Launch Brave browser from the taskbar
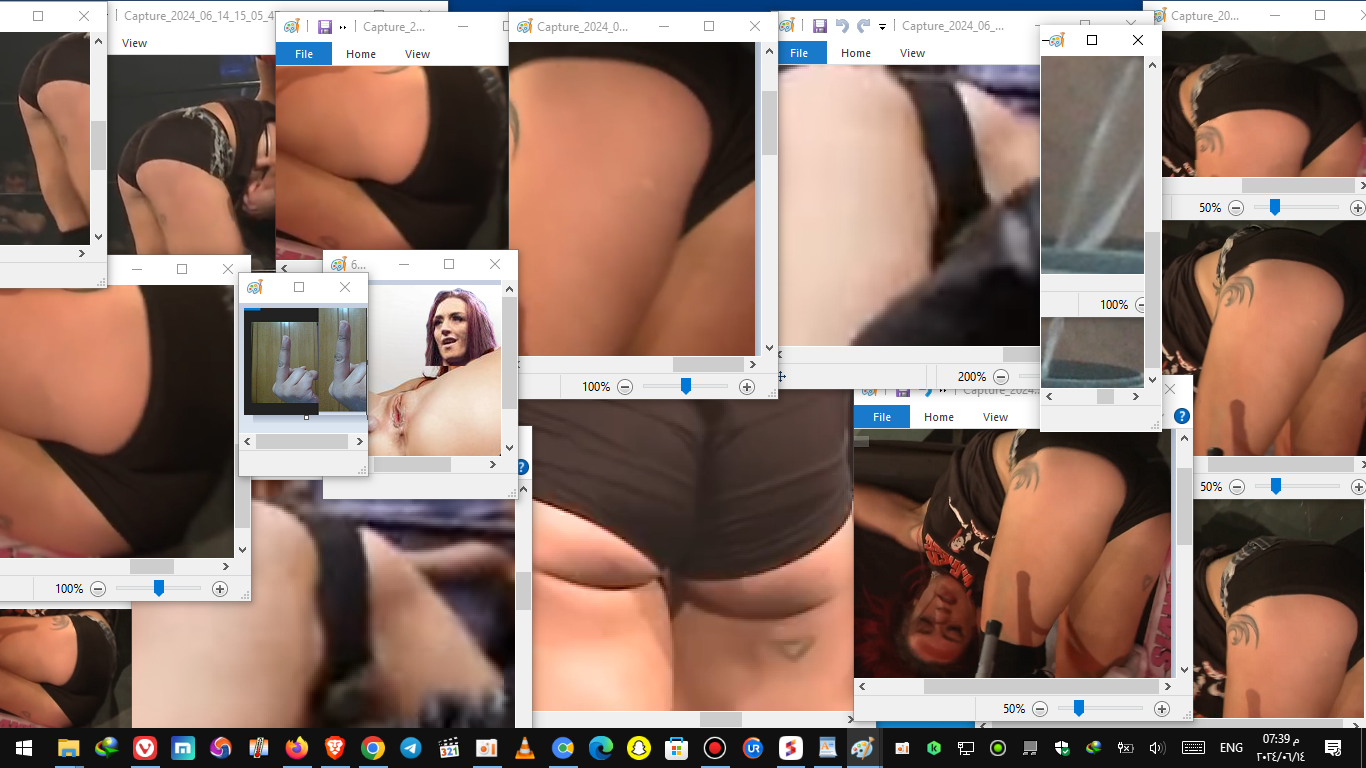Viewport: 1366px width, 768px height. click(334, 747)
